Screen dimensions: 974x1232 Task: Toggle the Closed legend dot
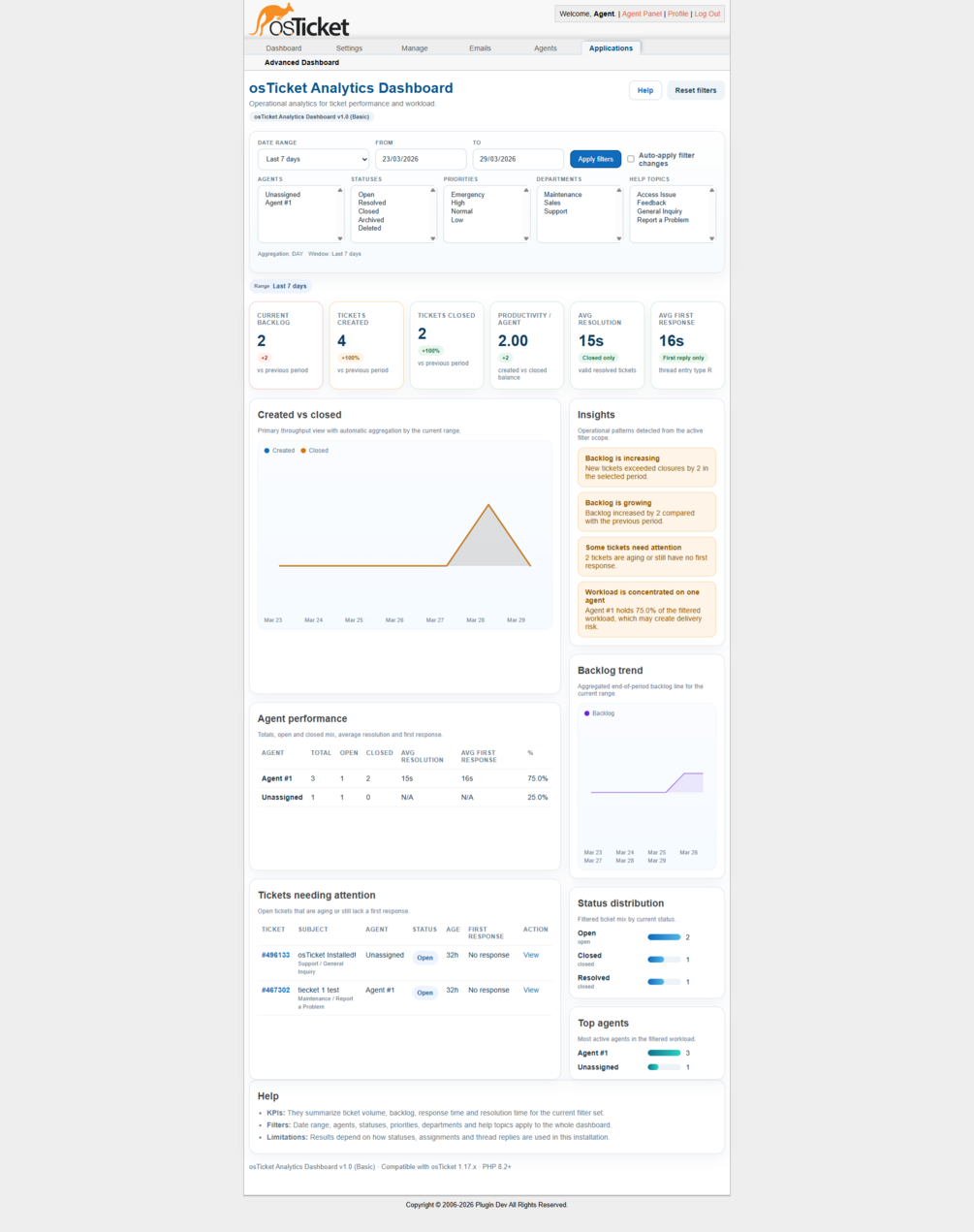[303, 451]
